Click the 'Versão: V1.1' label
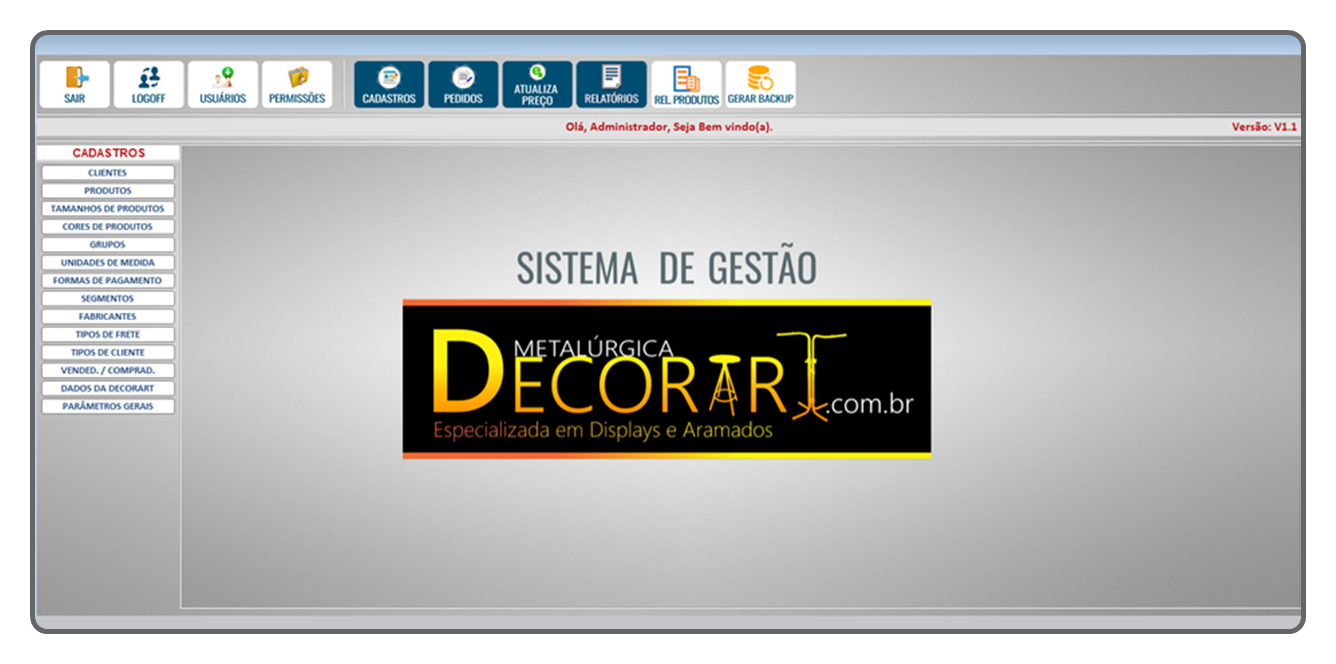 coord(1264,127)
